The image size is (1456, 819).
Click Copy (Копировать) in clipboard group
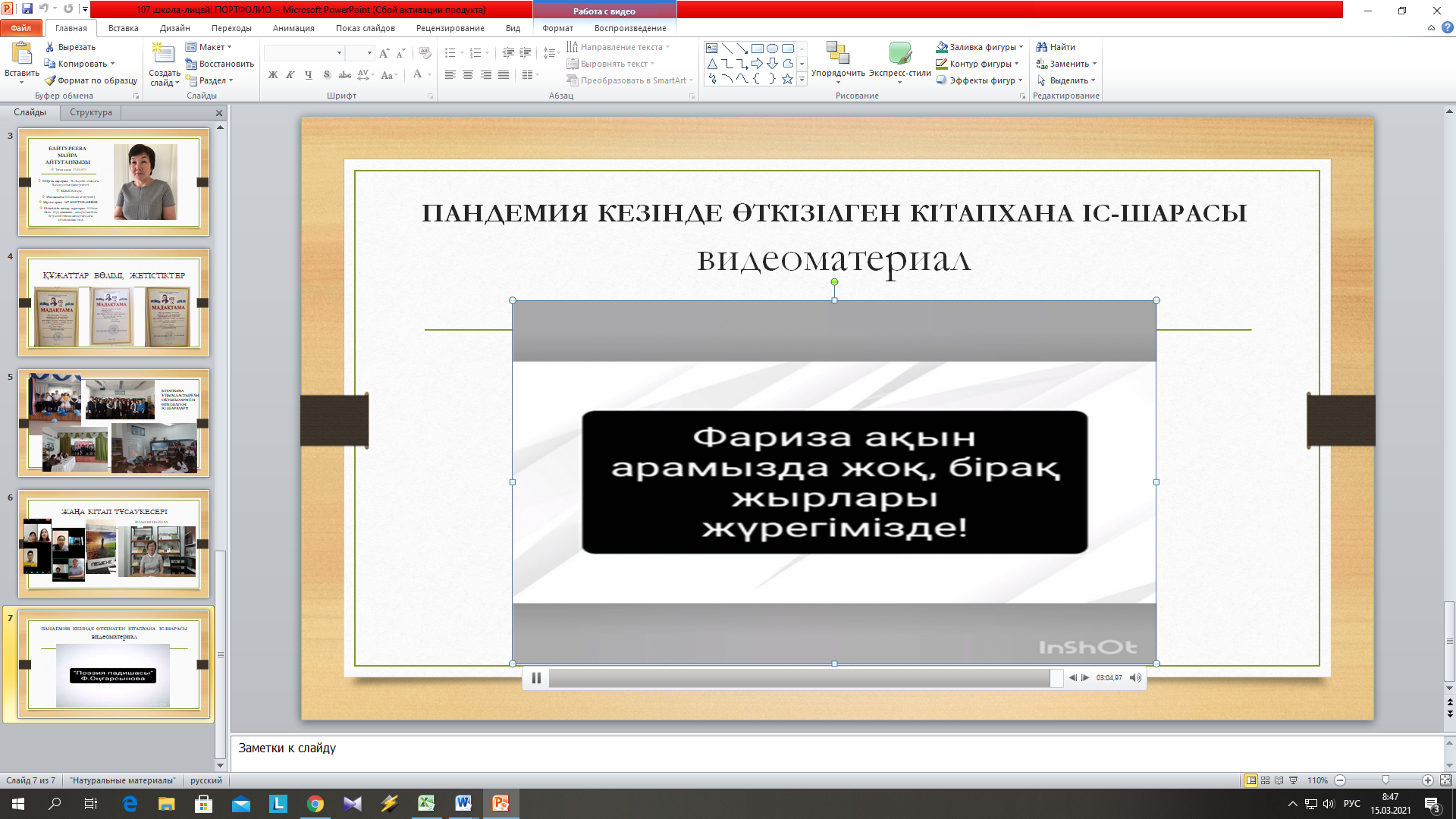point(80,64)
